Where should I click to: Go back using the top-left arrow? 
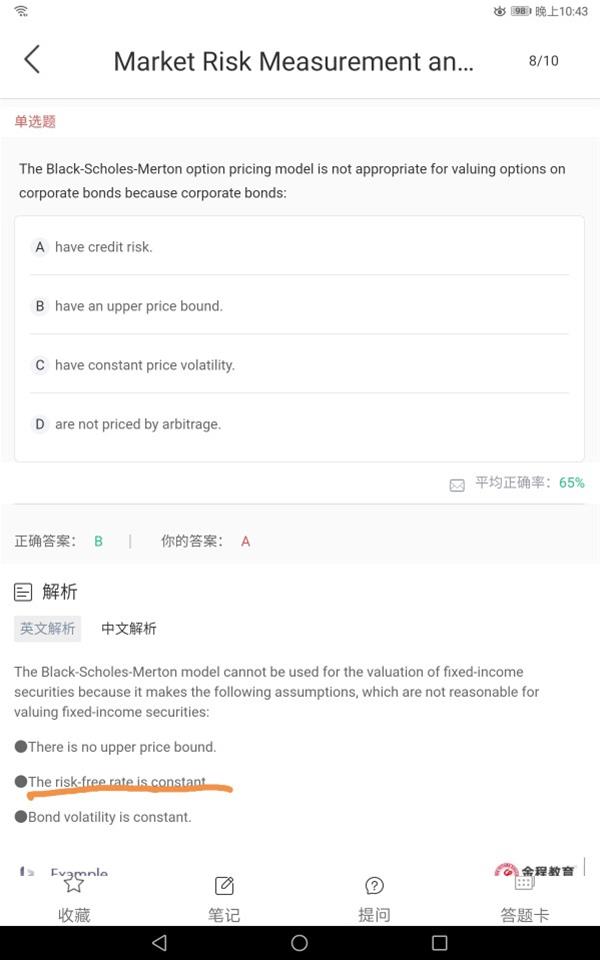tap(32, 59)
